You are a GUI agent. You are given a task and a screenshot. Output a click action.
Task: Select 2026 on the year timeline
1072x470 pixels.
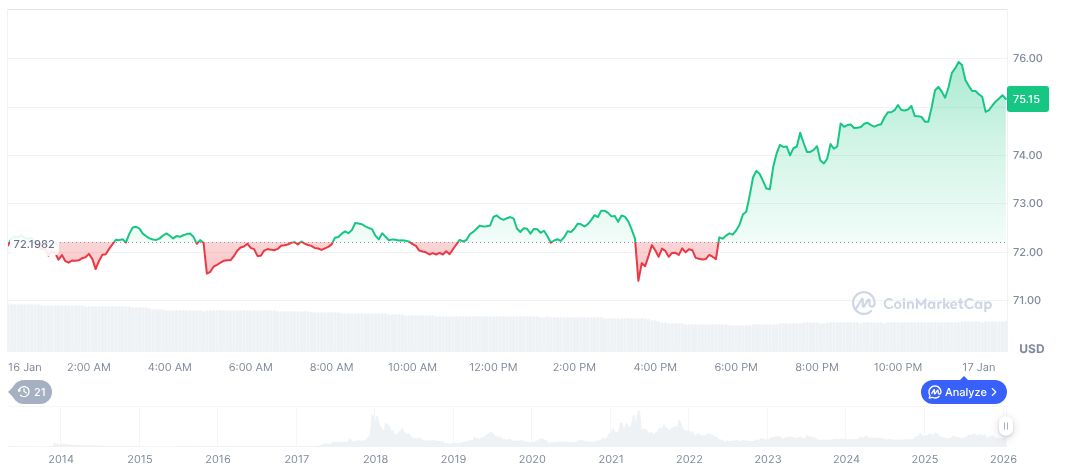point(1003,459)
